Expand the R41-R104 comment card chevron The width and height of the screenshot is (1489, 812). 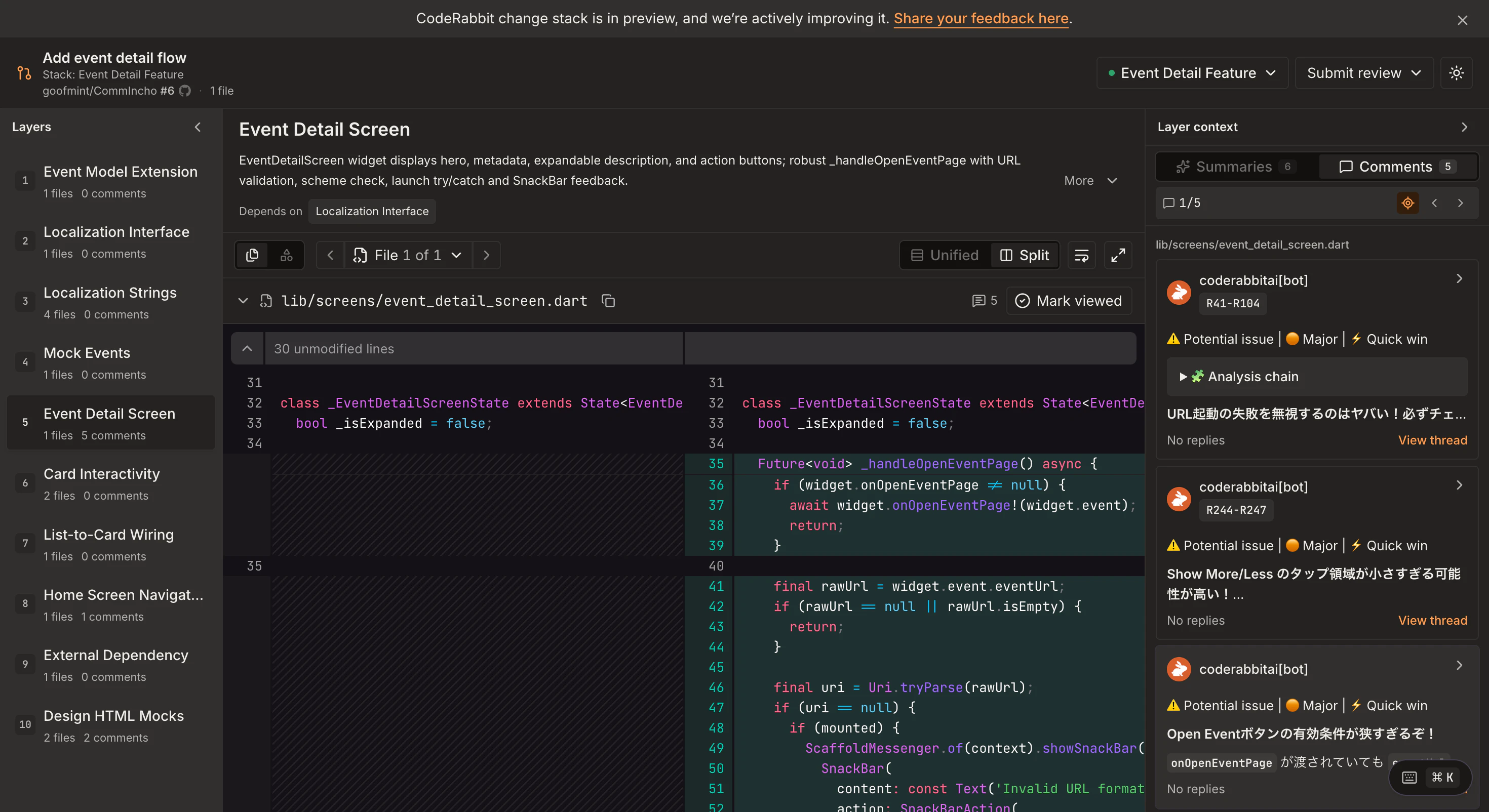(x=1460, y=278)
